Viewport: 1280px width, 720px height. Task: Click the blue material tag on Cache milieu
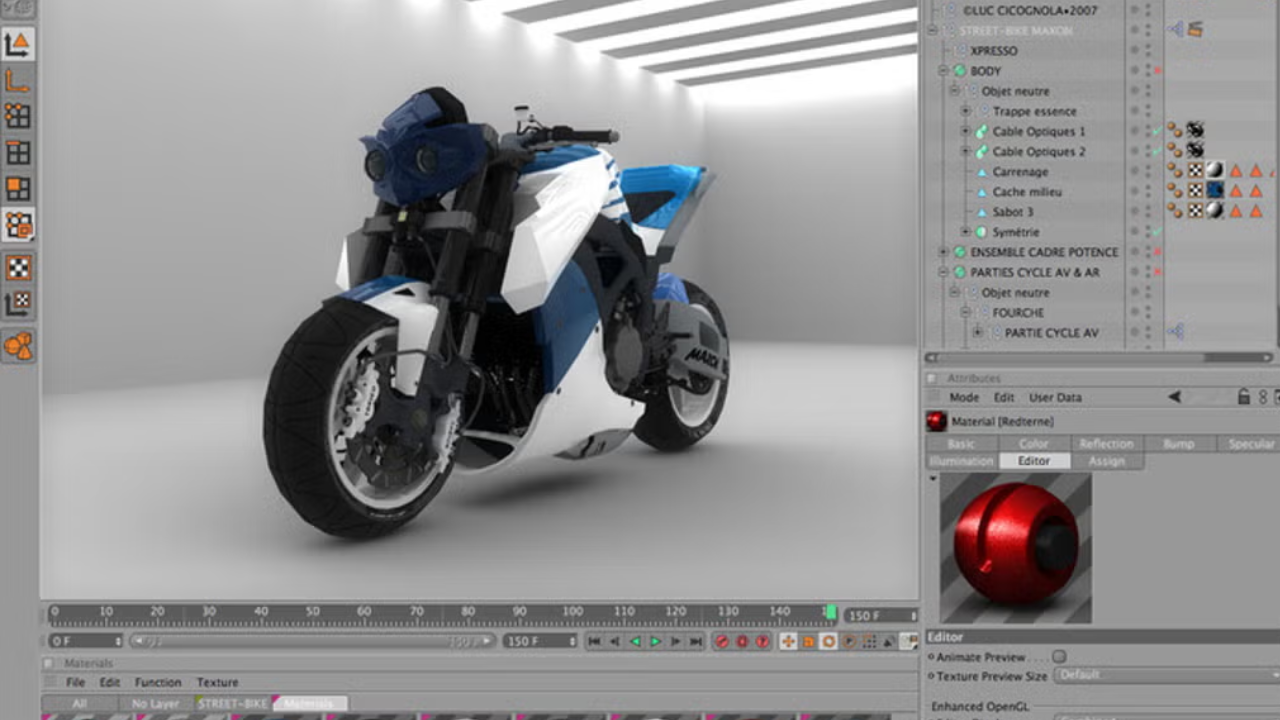(x=1214, y=191)
